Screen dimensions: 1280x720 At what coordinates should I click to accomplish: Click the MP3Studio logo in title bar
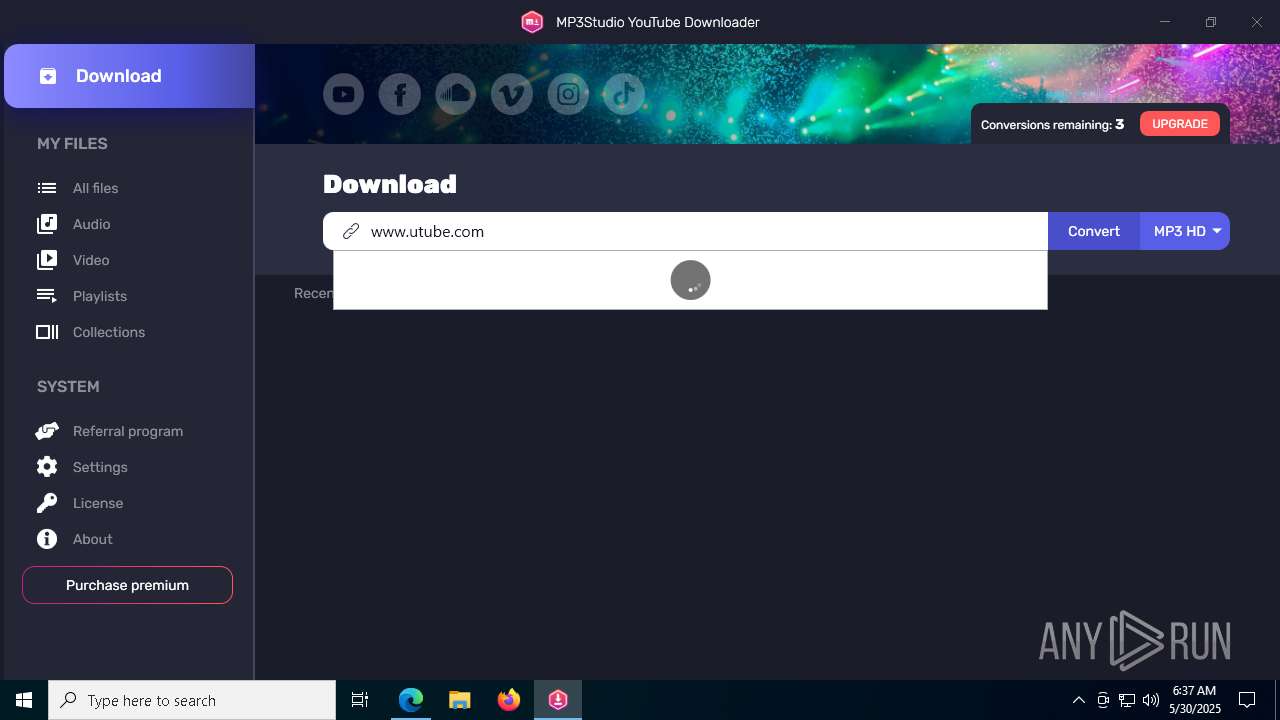pos(532,22)
